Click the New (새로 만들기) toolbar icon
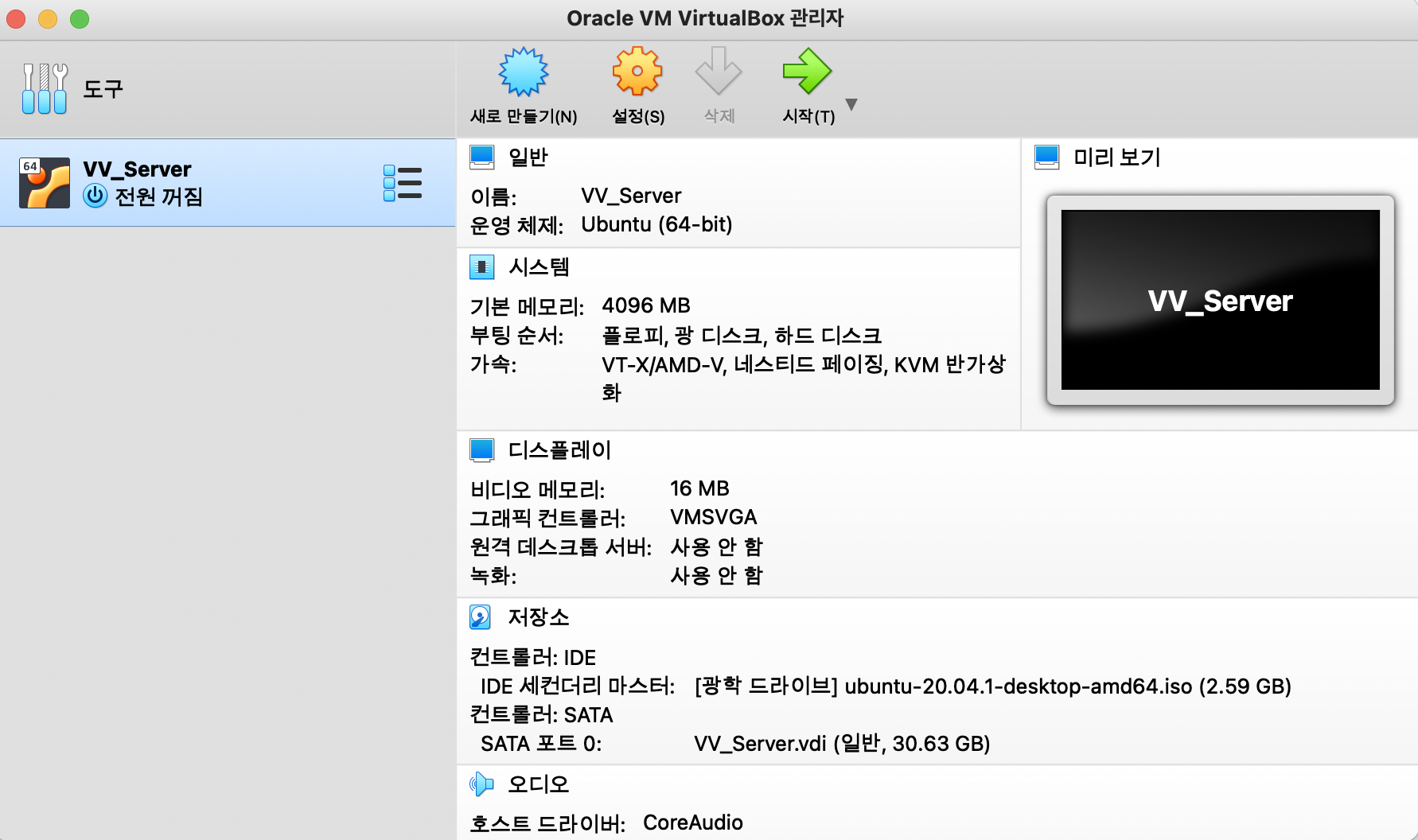This screenshot has width=1418, height=840. (524, 72)
